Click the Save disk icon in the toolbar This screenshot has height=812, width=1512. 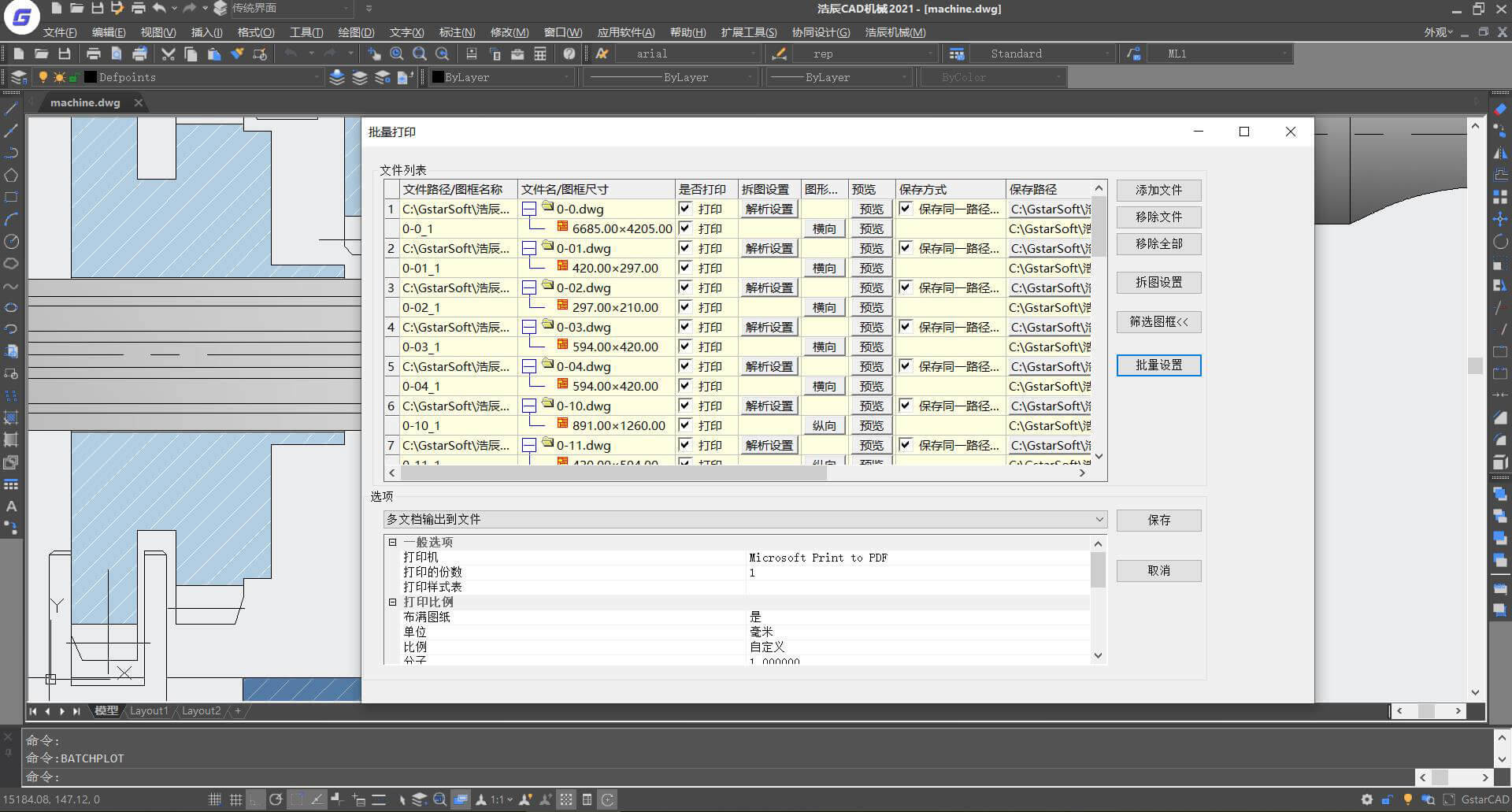coord(65,54)
